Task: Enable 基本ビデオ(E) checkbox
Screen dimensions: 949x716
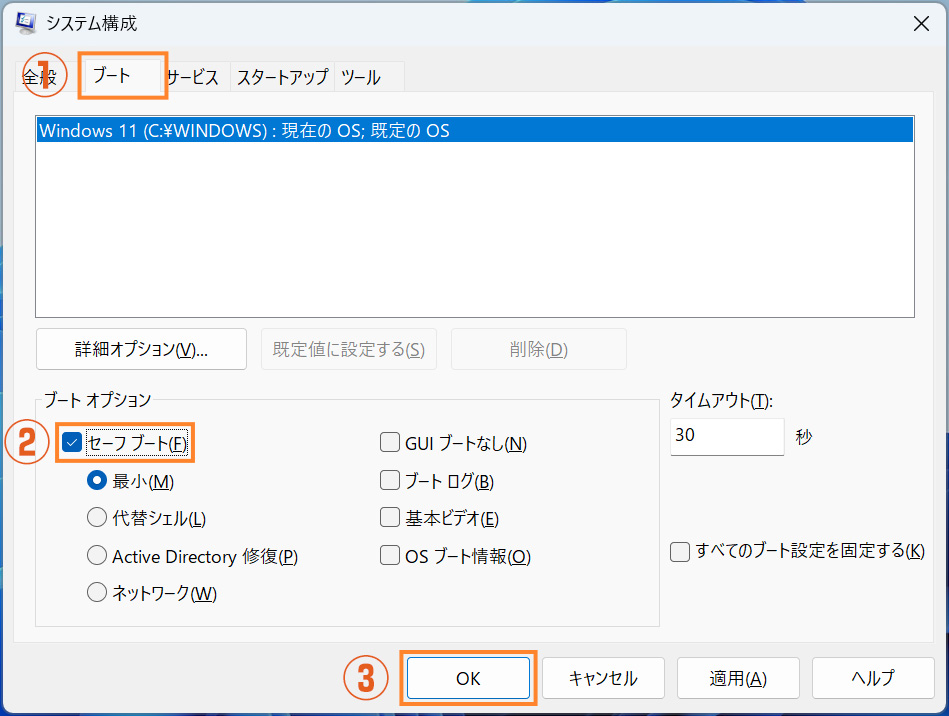Action: click(x=390, y=518)
